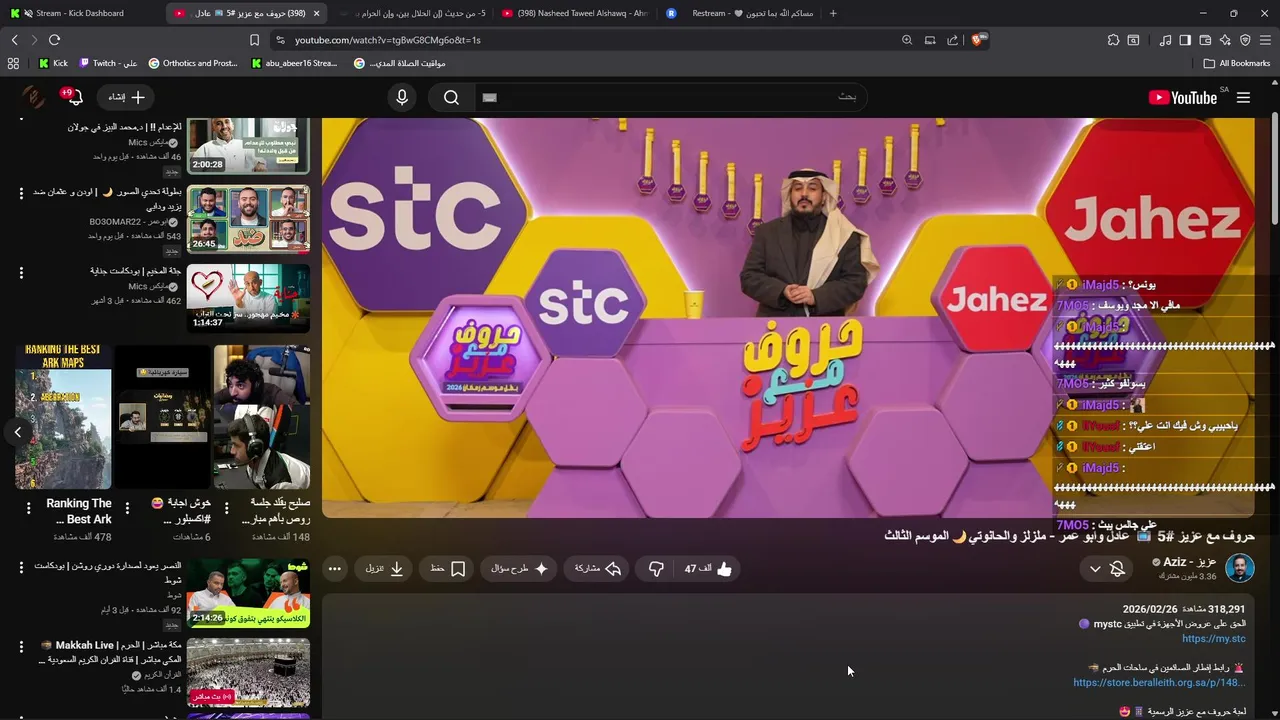Open the Ranking The Best Ark short

[63, 417]
